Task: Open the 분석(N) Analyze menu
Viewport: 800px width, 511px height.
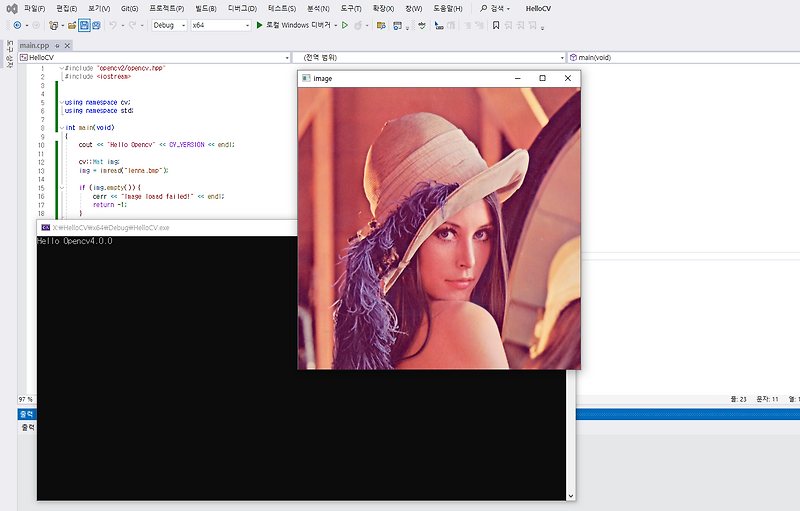Action: click(318, 9)
